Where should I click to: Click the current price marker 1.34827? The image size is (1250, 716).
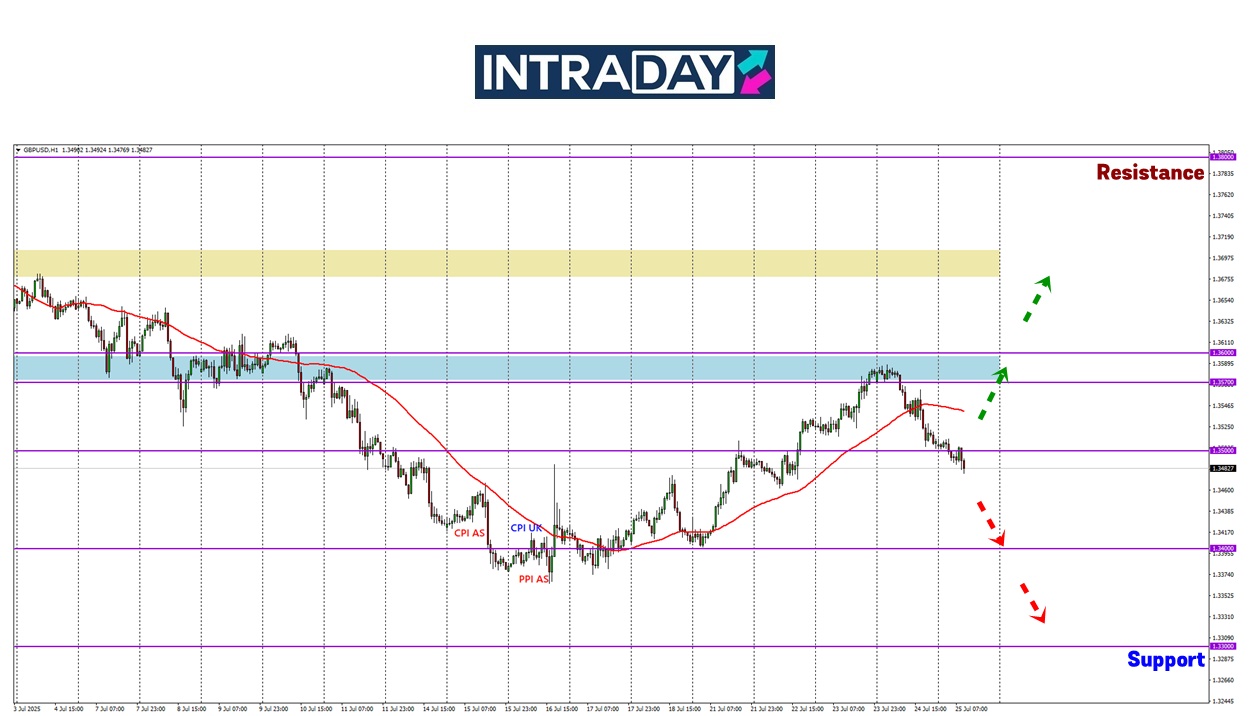(x=1222, y=468)
